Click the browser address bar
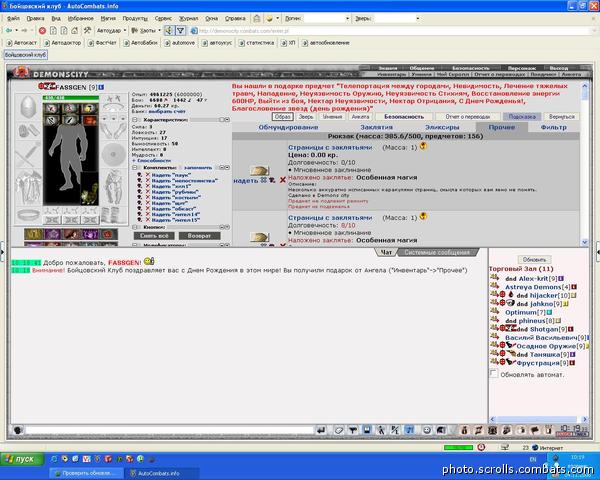Viewport: 600px width, 480px height. click(x=390, y=31)
